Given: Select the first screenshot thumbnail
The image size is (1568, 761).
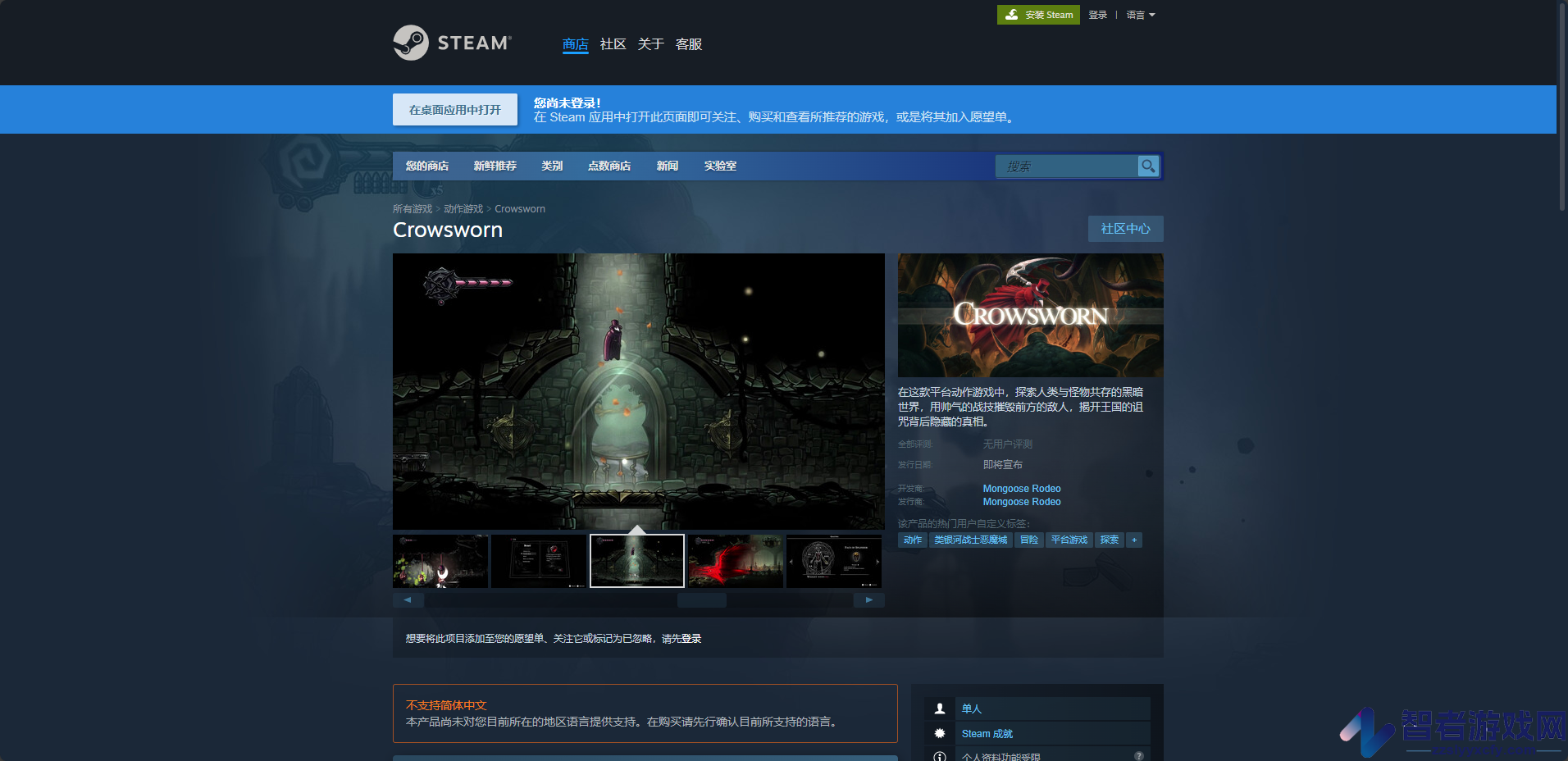Looking at the screenshot, I should [x=440, y=561].
